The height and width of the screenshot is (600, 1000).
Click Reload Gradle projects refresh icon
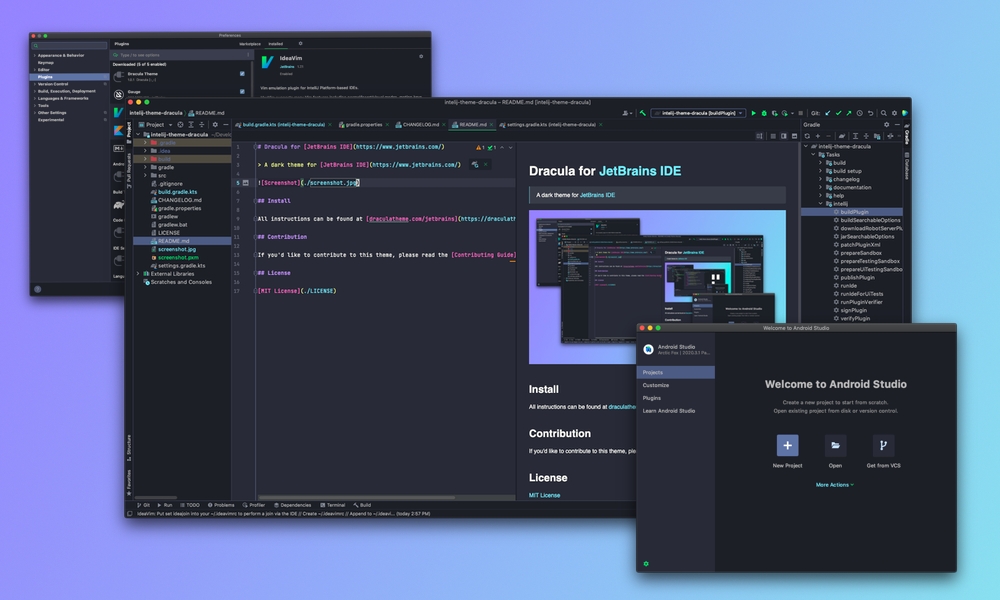(x=807, y=136)
